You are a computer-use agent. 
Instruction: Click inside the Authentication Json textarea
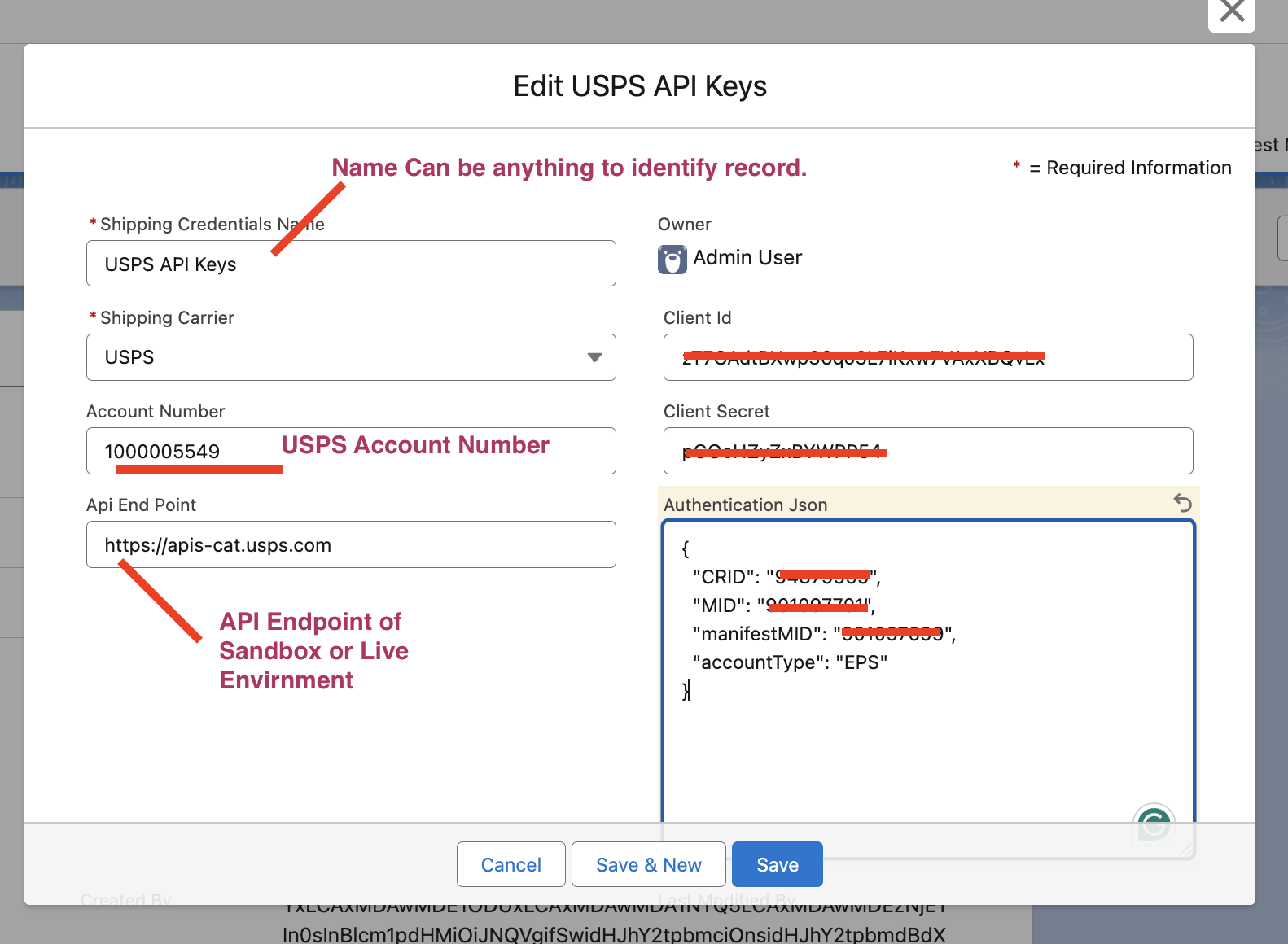coord(928,688)
